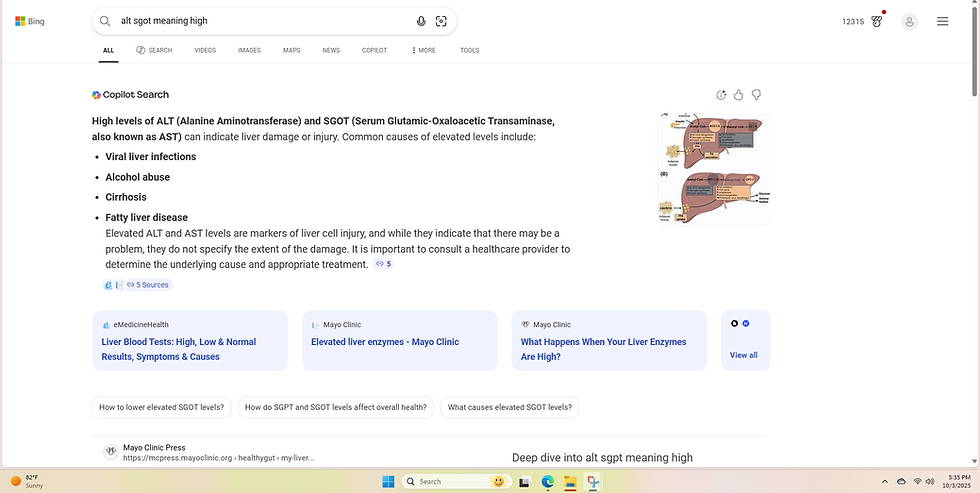This screenshot has width=980, height=493.
Task: Open Task View in the taskbar
Action: 525,481
